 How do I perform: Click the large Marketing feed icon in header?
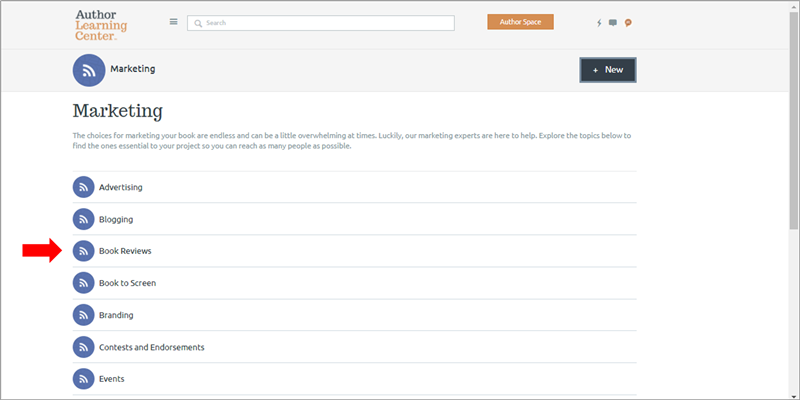pyautogui.click(x=89, y=70)
